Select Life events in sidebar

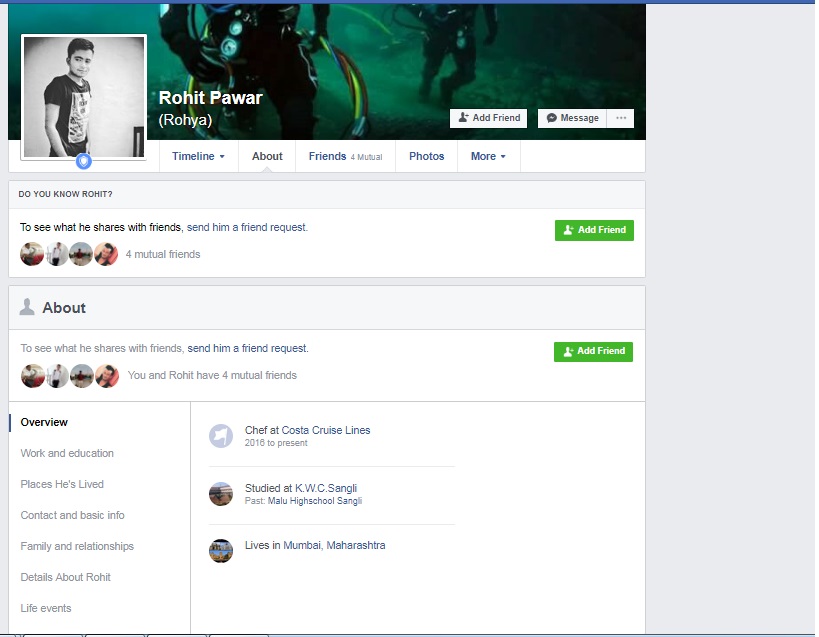(45, 608)
